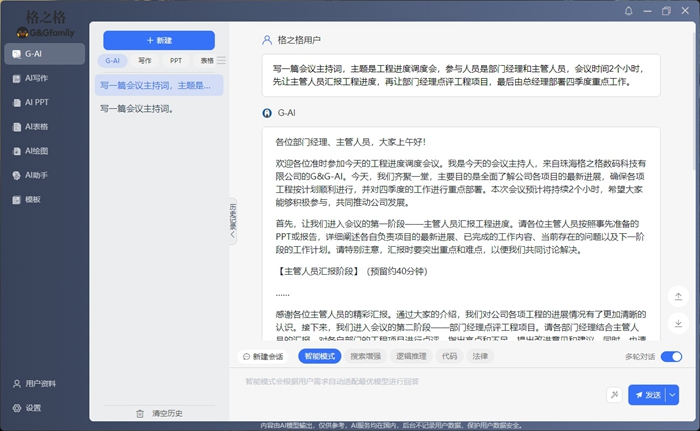Open AI写作 from the left sidebar

tap(38, 77)
